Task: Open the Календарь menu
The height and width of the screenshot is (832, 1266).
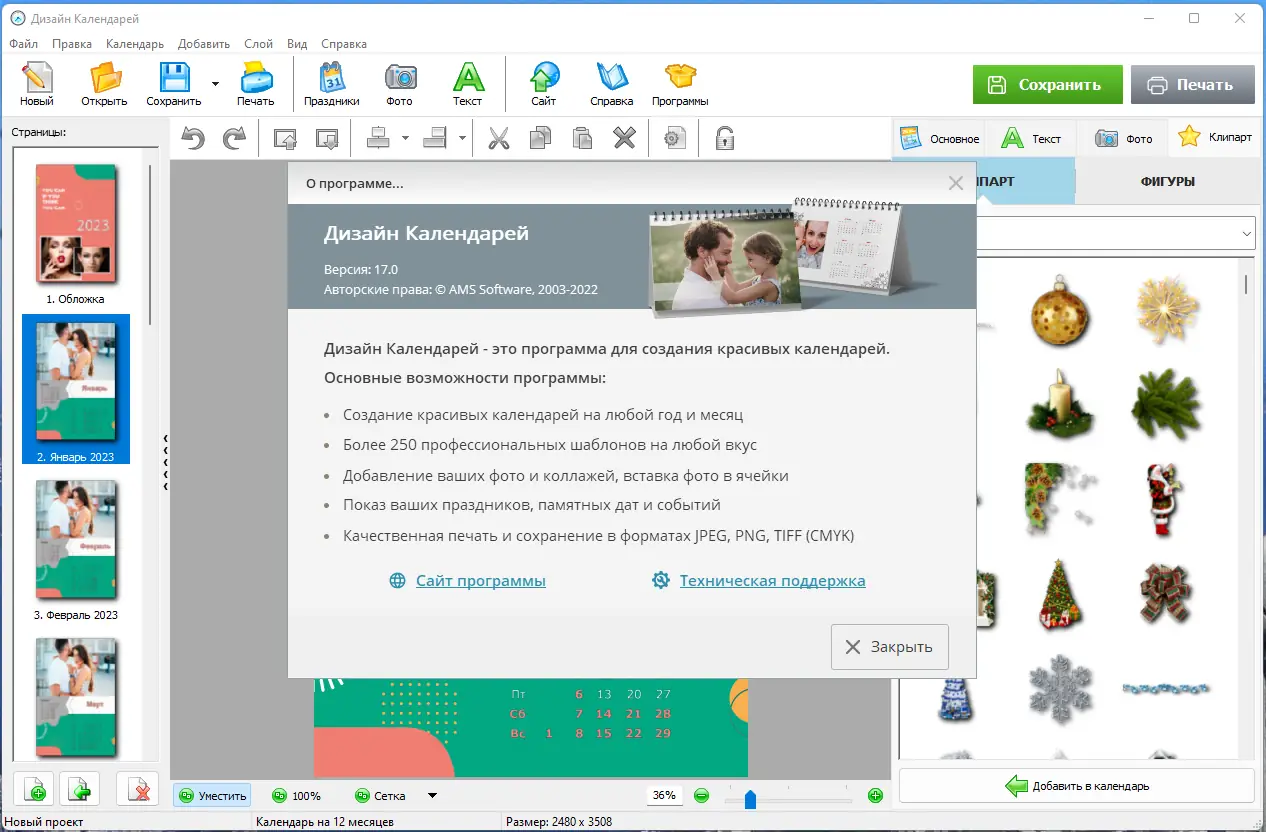Action: coord(135,44)
